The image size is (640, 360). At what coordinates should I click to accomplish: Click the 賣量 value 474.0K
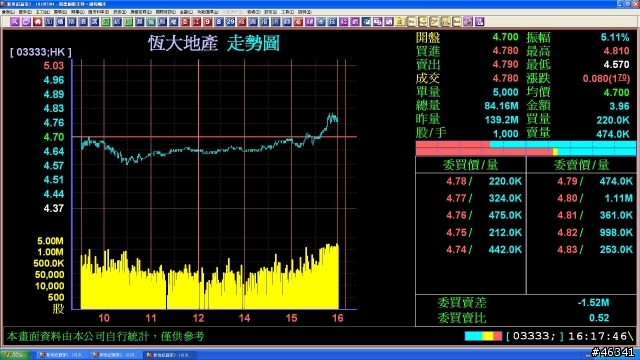[x=613, y=134]
